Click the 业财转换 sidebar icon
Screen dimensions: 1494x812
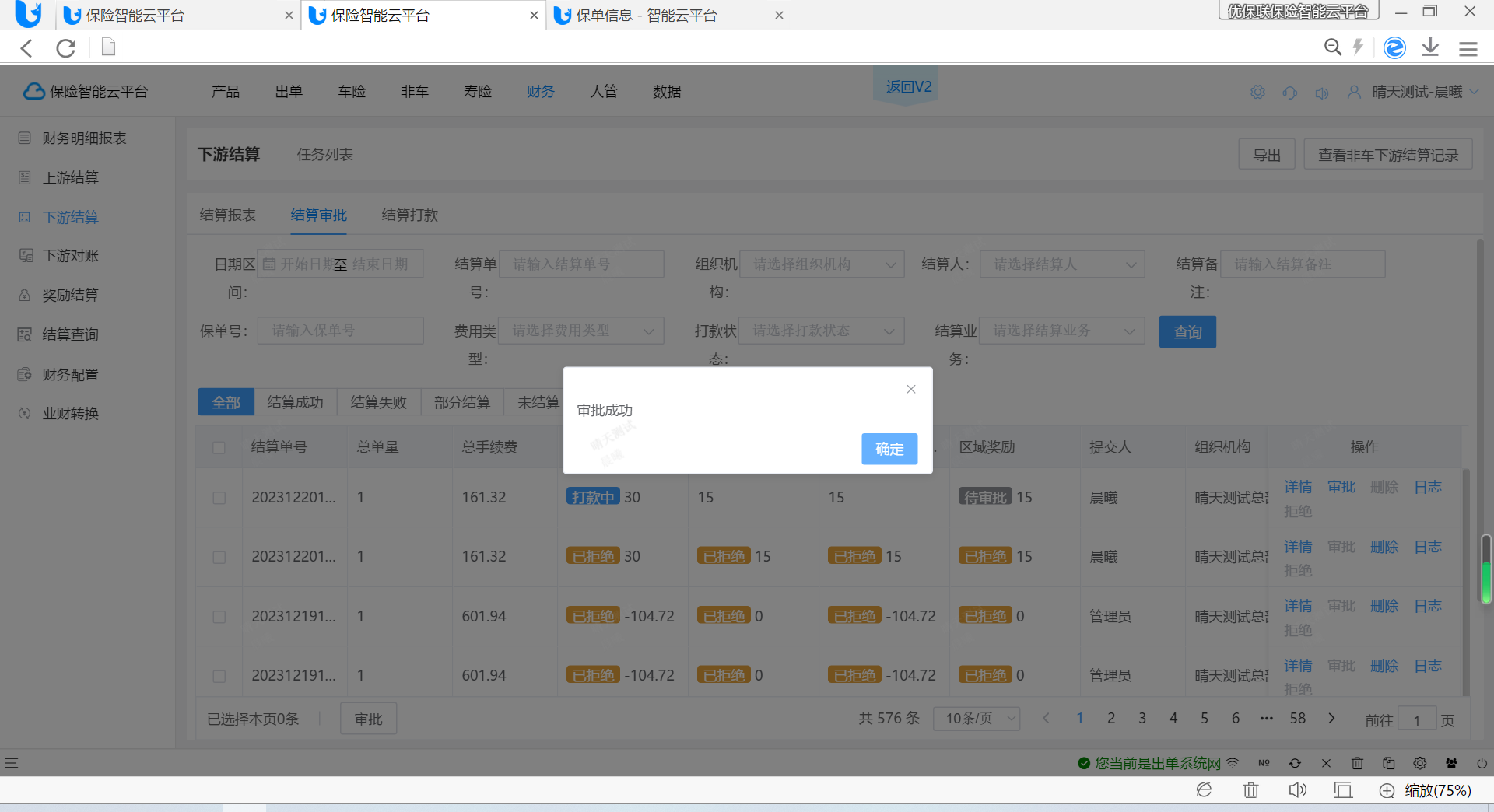tap(25, 413)
